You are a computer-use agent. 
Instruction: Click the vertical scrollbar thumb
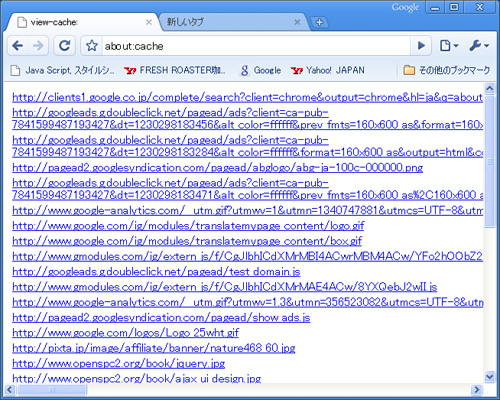click(x=489, y=162)
